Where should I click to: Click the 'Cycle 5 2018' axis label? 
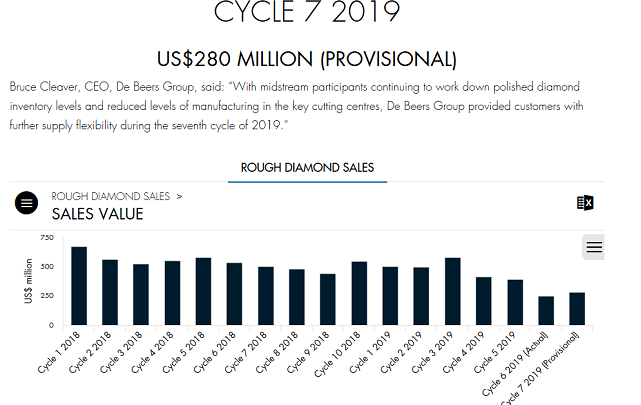pos(184,353)
